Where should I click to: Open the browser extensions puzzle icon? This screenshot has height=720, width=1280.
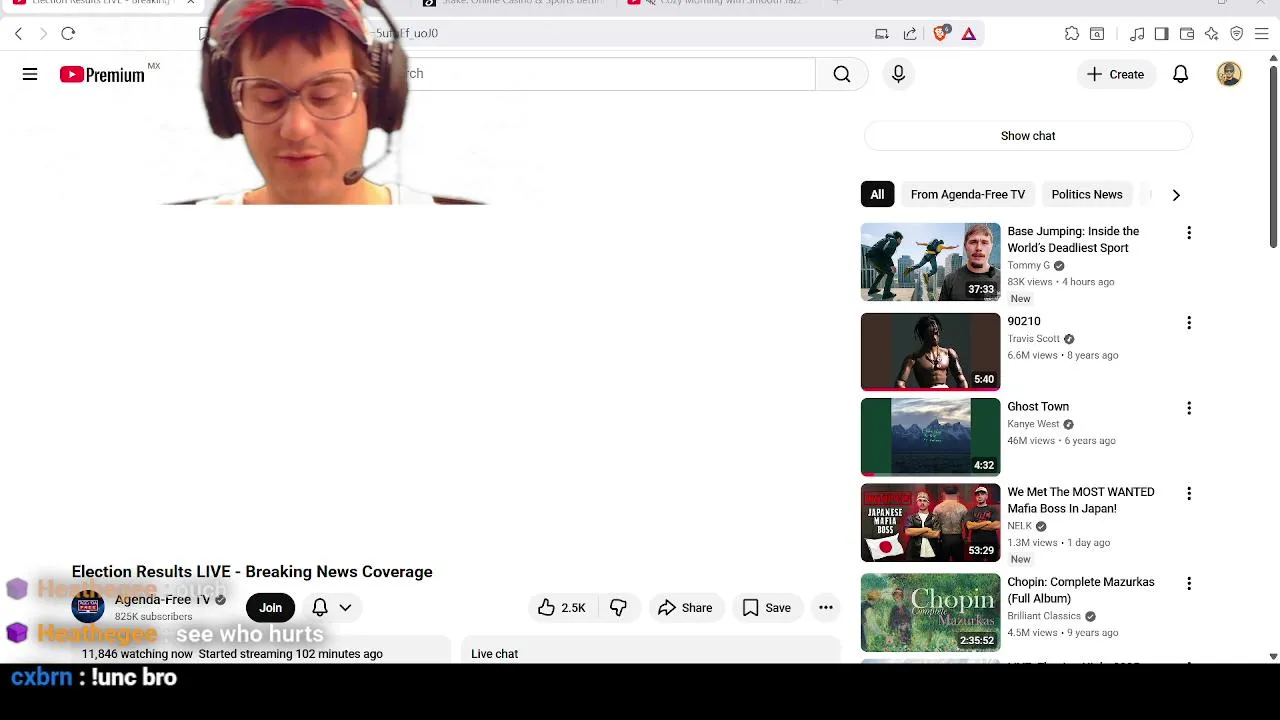coord(1072,34)
